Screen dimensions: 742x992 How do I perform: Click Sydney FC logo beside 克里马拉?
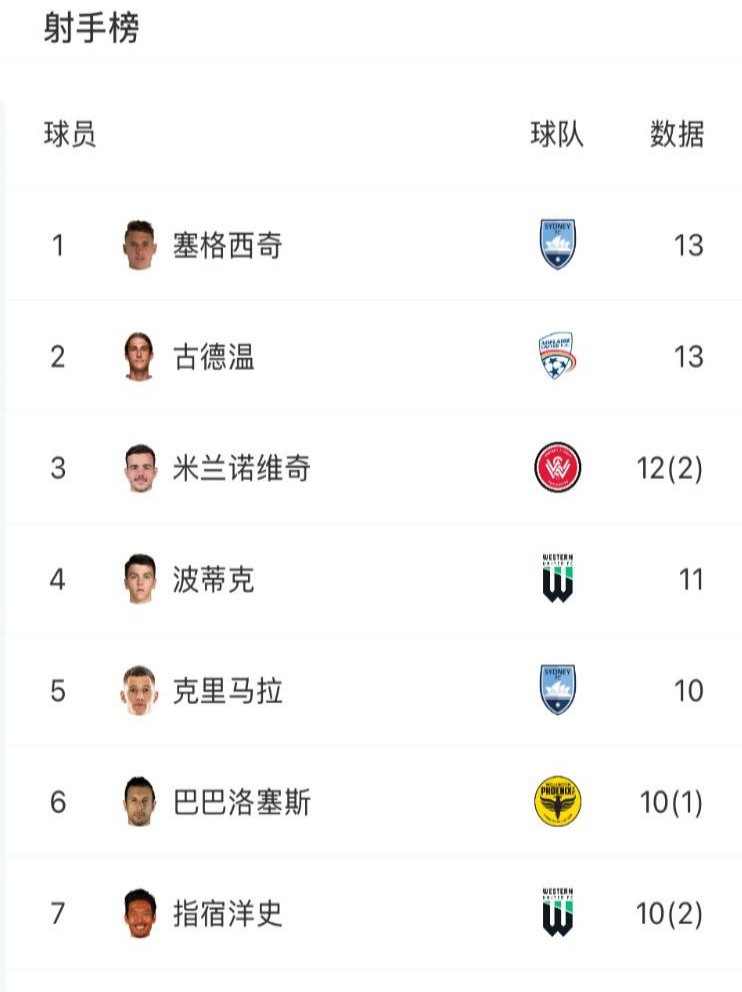(557, 690)
